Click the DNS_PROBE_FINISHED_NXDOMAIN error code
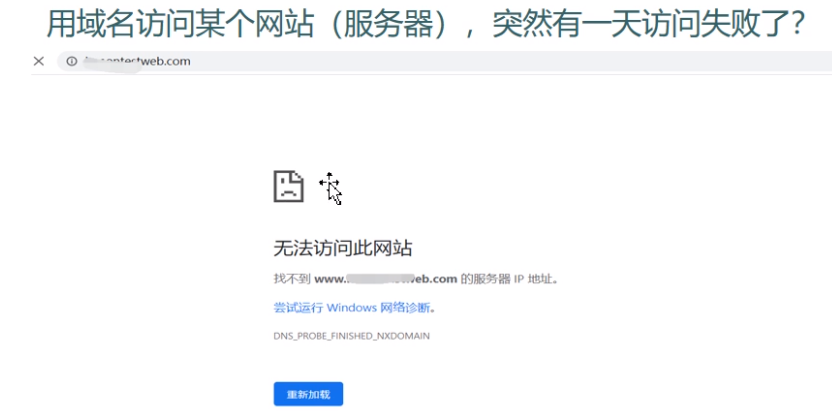The width and height of the screenshot is (832, 420). (351, 336)
